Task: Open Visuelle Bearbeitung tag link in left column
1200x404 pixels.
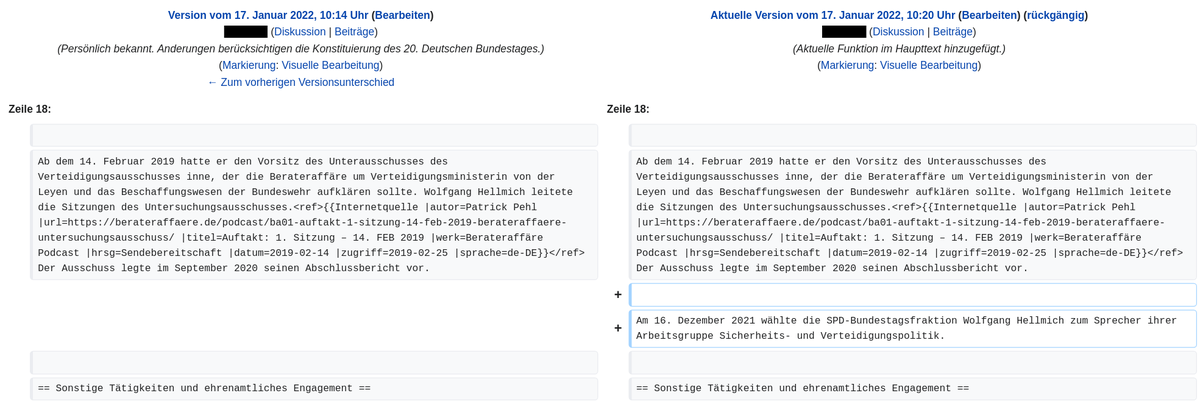Action: coord(330,65)
